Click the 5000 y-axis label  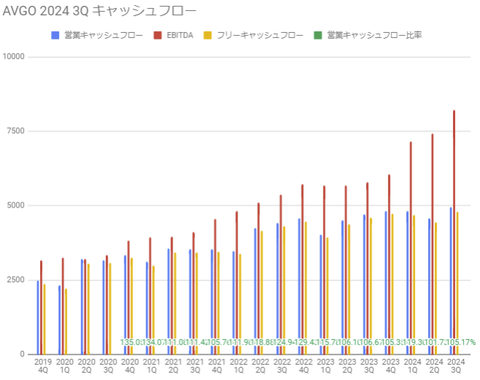16,205
